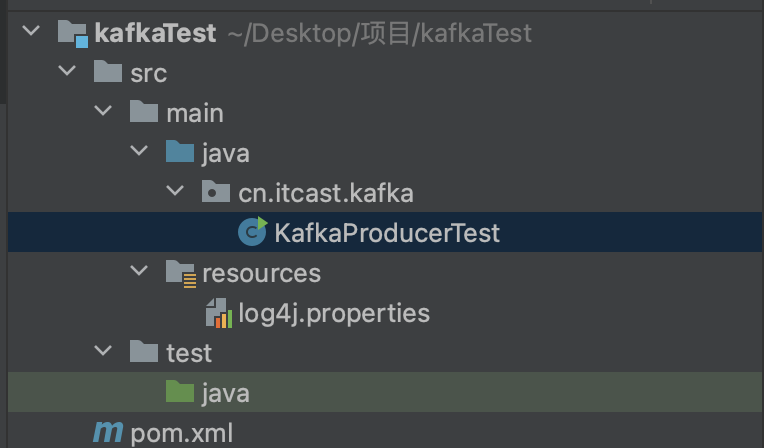Click the log4j.properties file icon
The width and height of the screenshot is (764, 448).
pyautogui.click(x=218, y=313)
